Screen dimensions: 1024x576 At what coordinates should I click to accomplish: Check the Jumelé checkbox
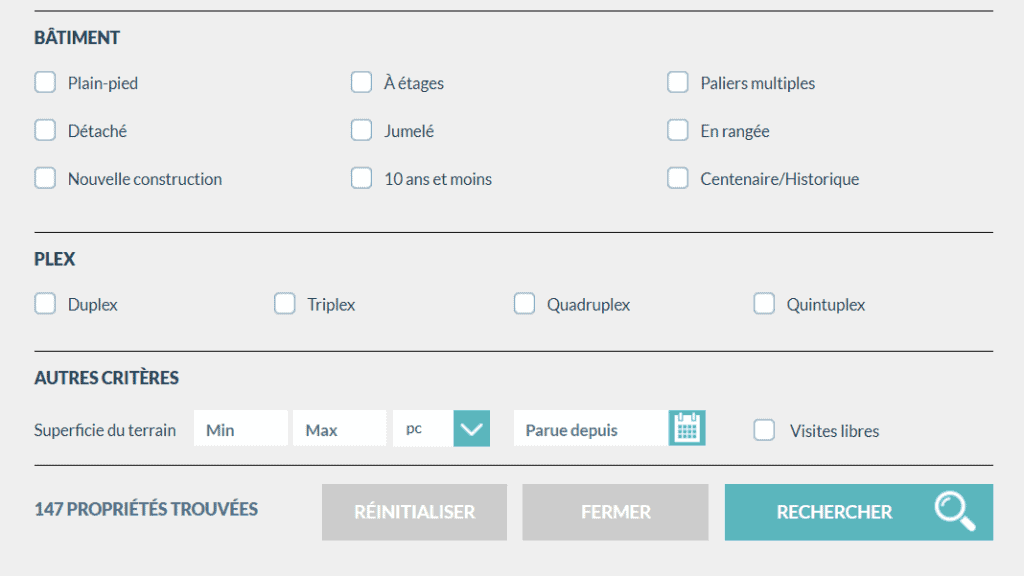point(361,130)
